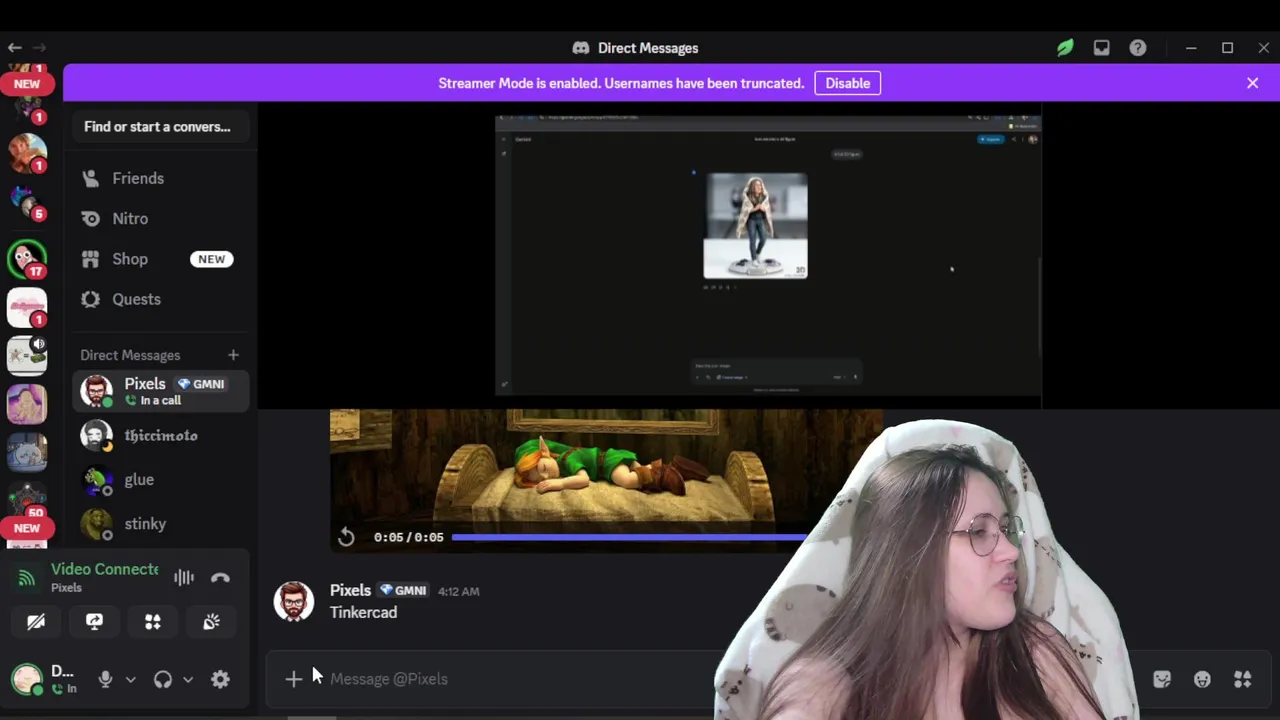Go back with the left arrow
The width and height of the screenshot is (1280, 720).
[x=15, y=47]
